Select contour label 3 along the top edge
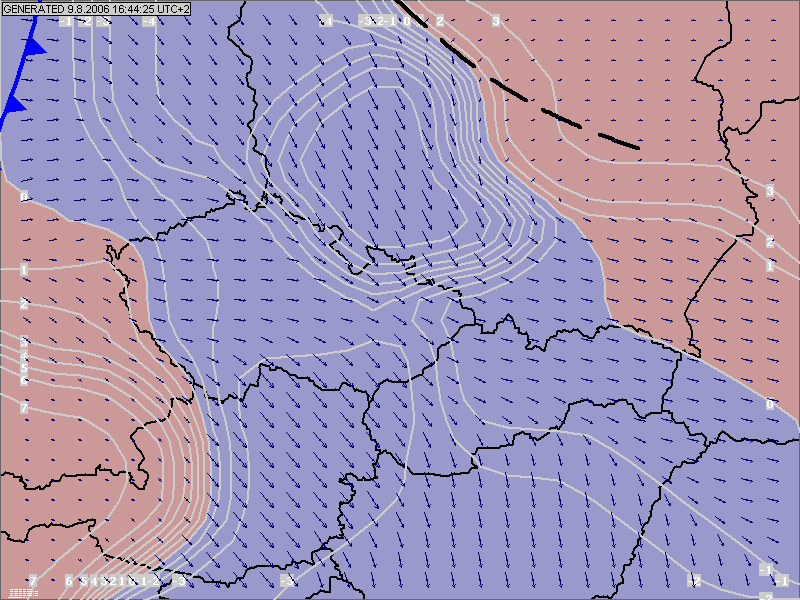800x600 pixels. point(495,21)
